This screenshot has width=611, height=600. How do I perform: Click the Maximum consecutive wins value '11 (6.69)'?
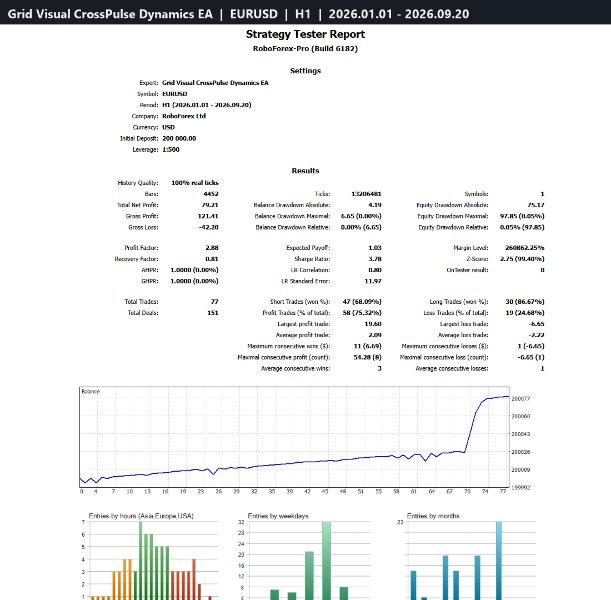click(x=367, y=346)
